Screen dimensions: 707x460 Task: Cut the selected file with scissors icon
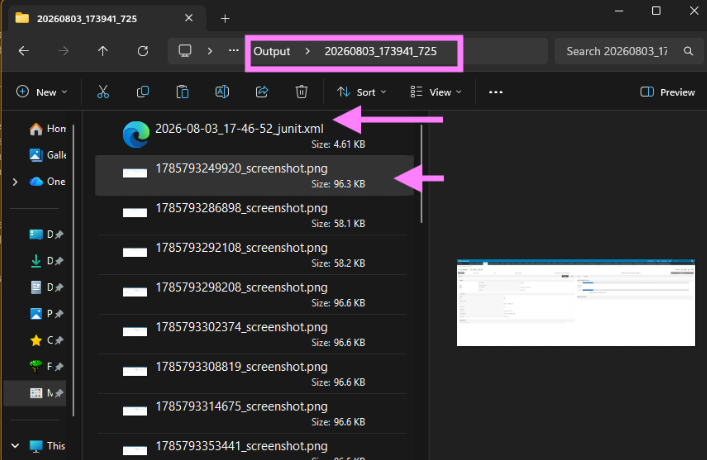coord(103,92)
